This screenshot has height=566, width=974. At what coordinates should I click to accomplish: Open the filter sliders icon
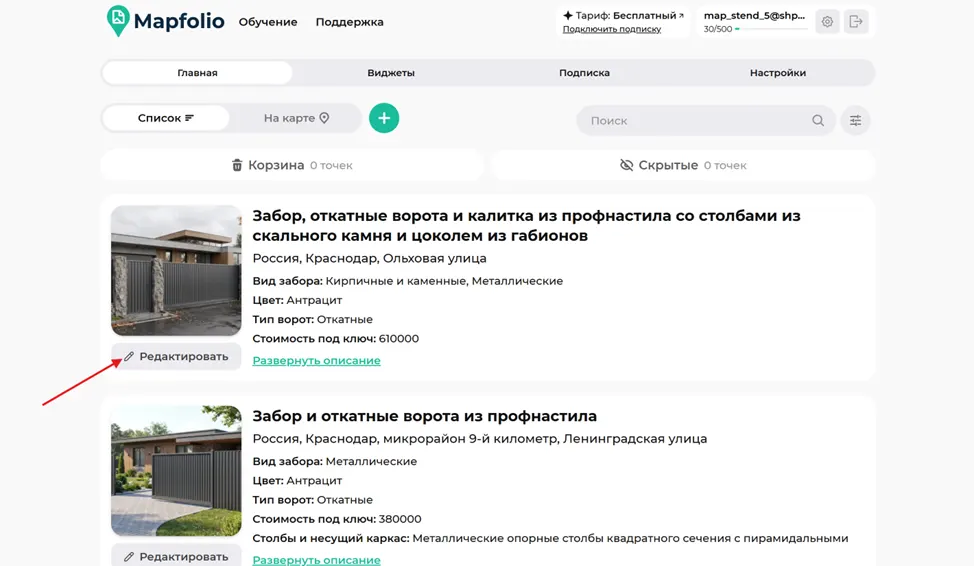tap(855, 121)
